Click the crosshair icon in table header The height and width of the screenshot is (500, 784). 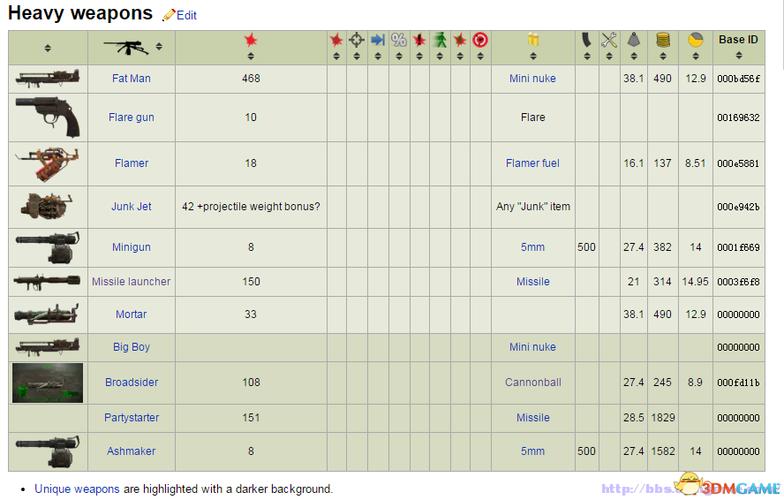[356, 40]
